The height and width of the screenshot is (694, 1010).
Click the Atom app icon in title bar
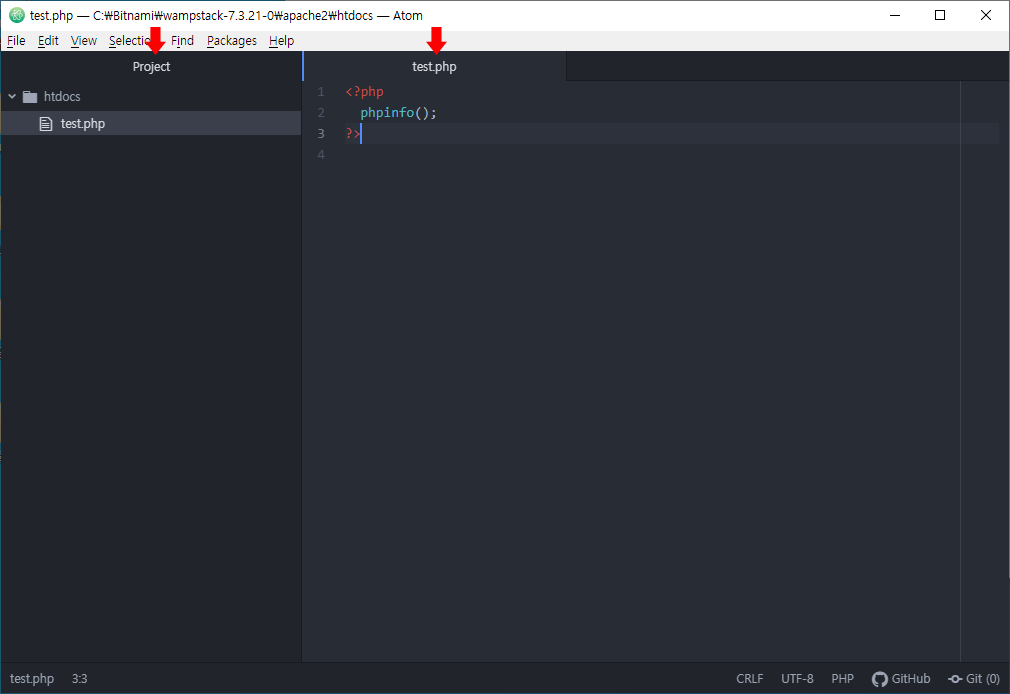tap(17, 15)
